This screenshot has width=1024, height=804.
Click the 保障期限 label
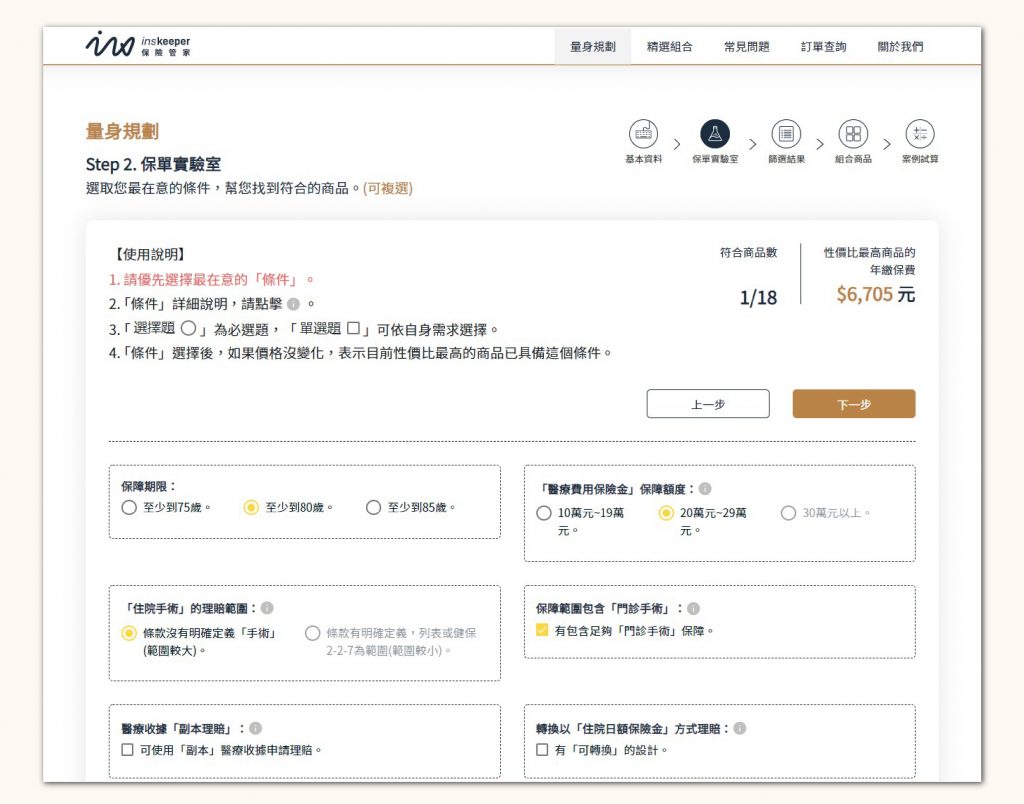tap(148, 487)
